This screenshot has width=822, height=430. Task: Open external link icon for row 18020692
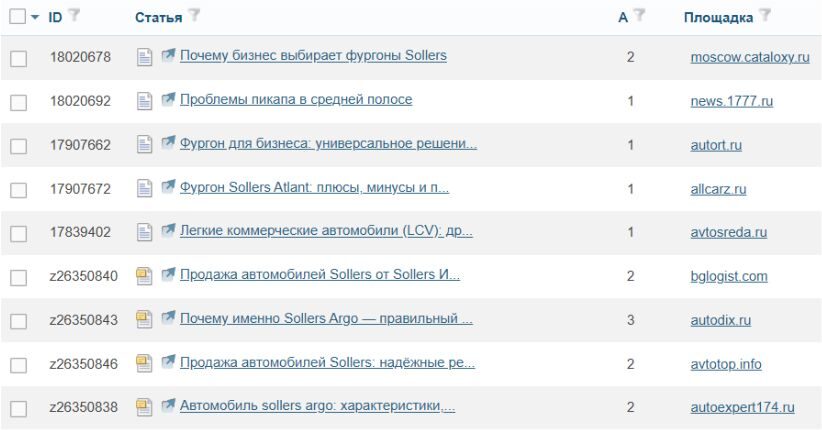point(168,100)
